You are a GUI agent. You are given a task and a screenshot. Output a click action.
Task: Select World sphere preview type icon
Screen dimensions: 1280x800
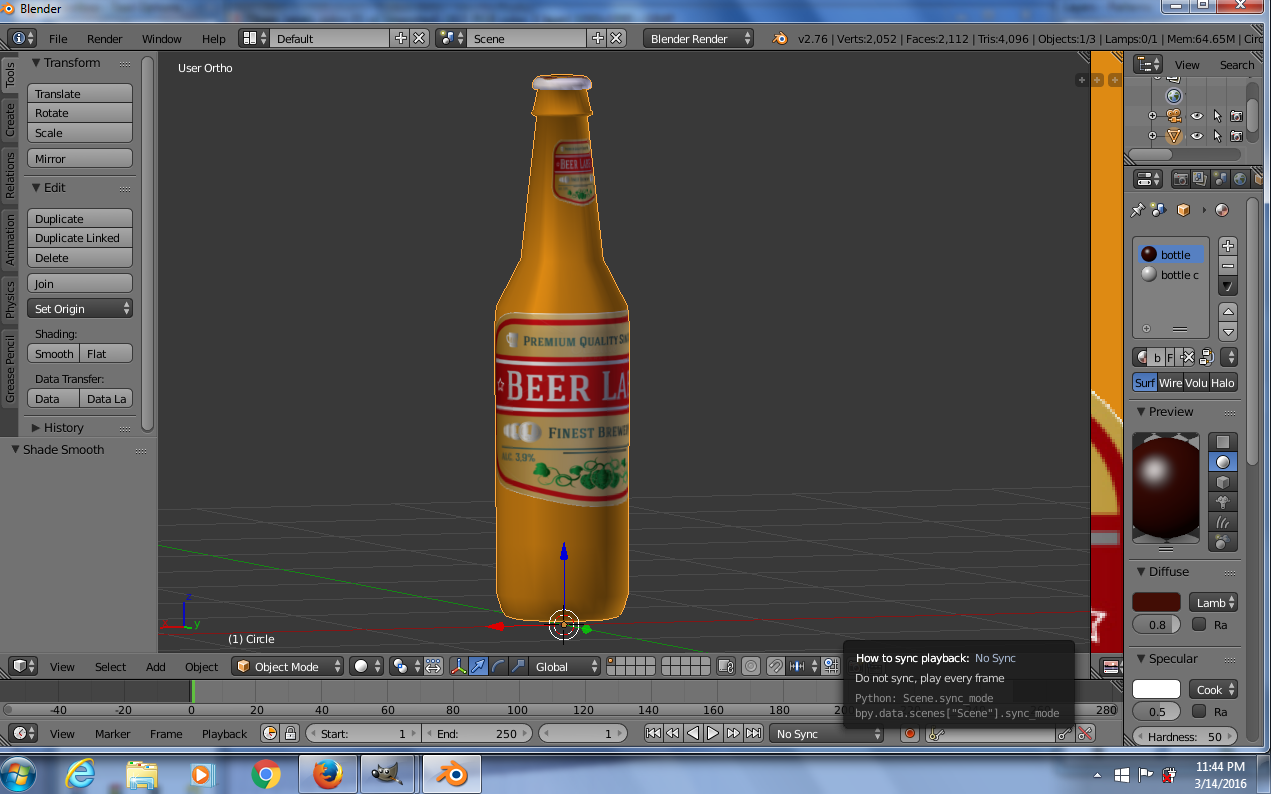click(1224, 542)
